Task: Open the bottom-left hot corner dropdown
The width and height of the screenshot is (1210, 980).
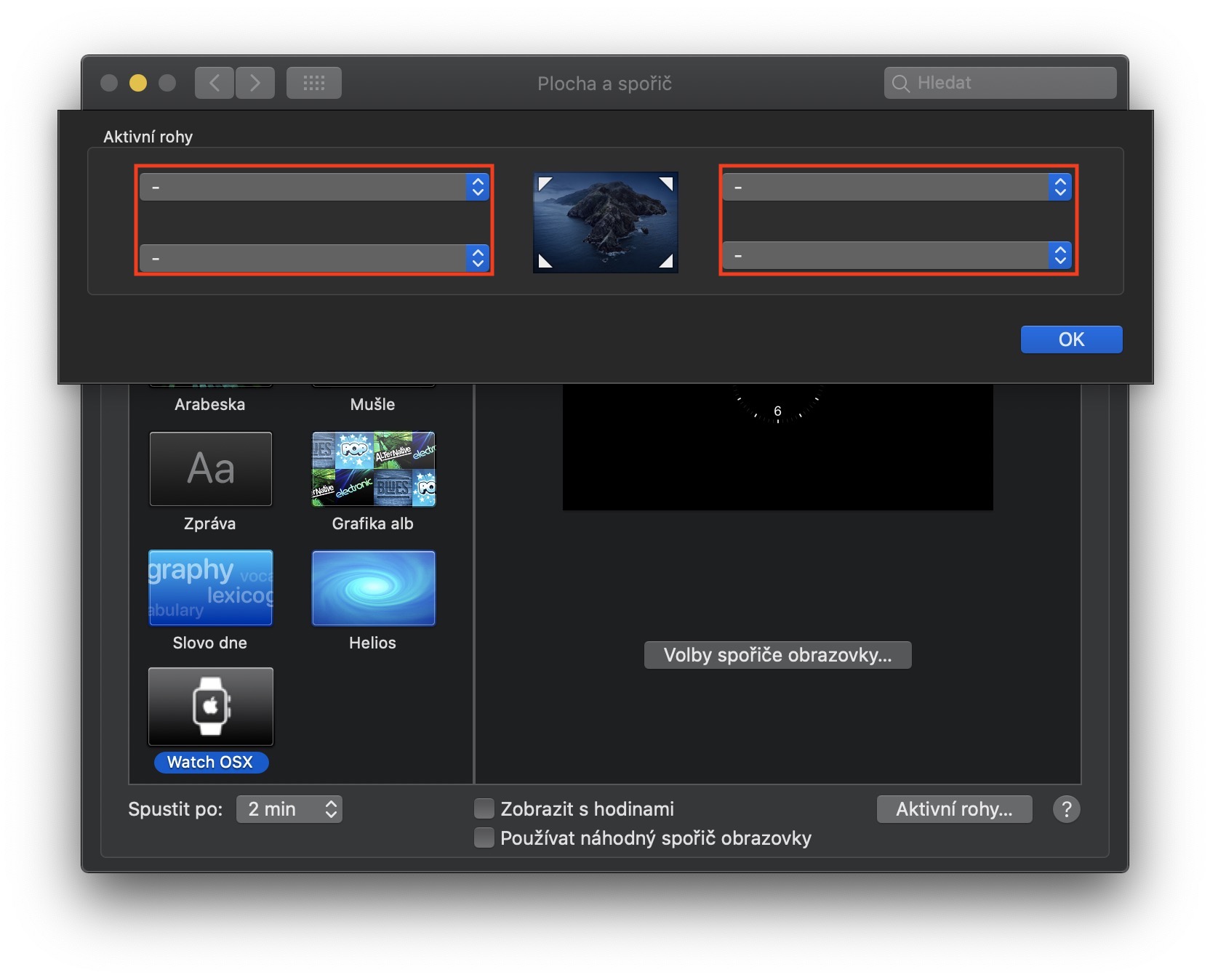Action: click(313, 258)
